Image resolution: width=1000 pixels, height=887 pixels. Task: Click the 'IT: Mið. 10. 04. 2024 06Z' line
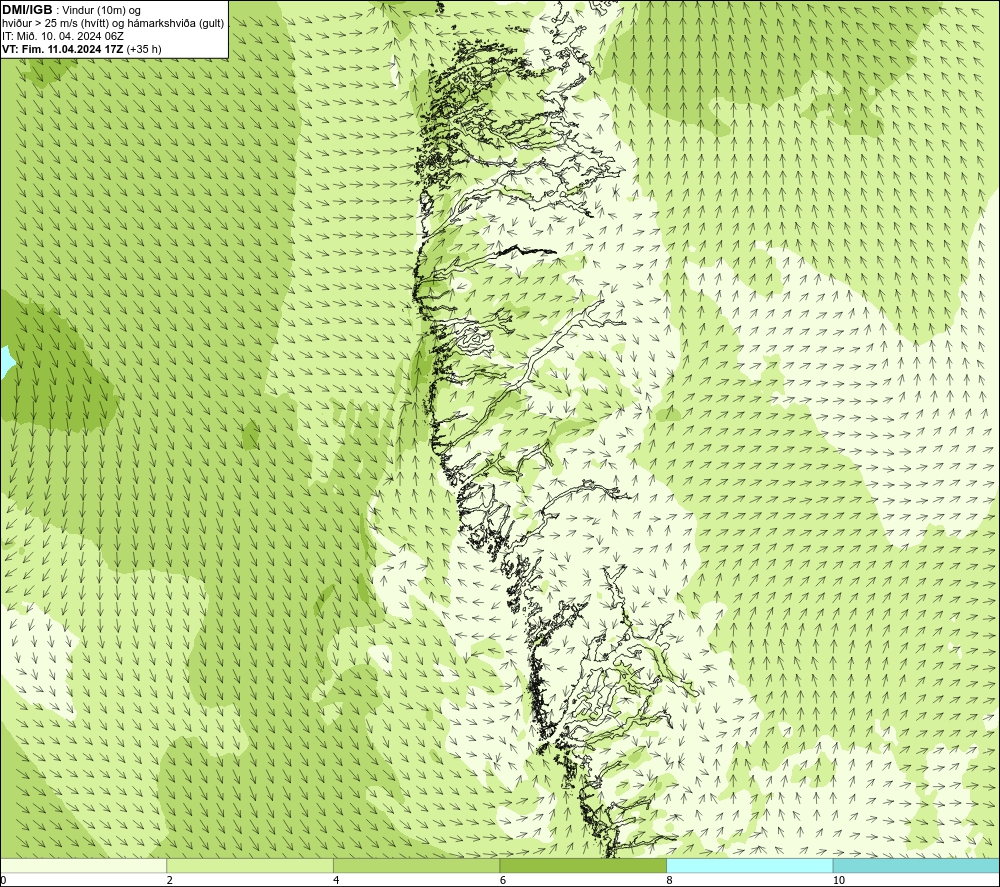pos(62,36)
